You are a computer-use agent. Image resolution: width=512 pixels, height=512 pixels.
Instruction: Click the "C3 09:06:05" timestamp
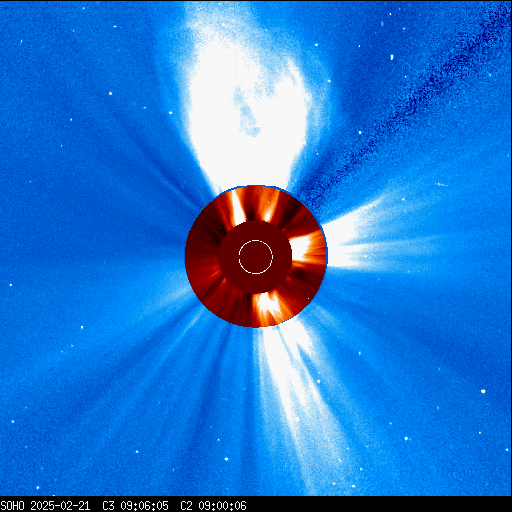[135, 505]
